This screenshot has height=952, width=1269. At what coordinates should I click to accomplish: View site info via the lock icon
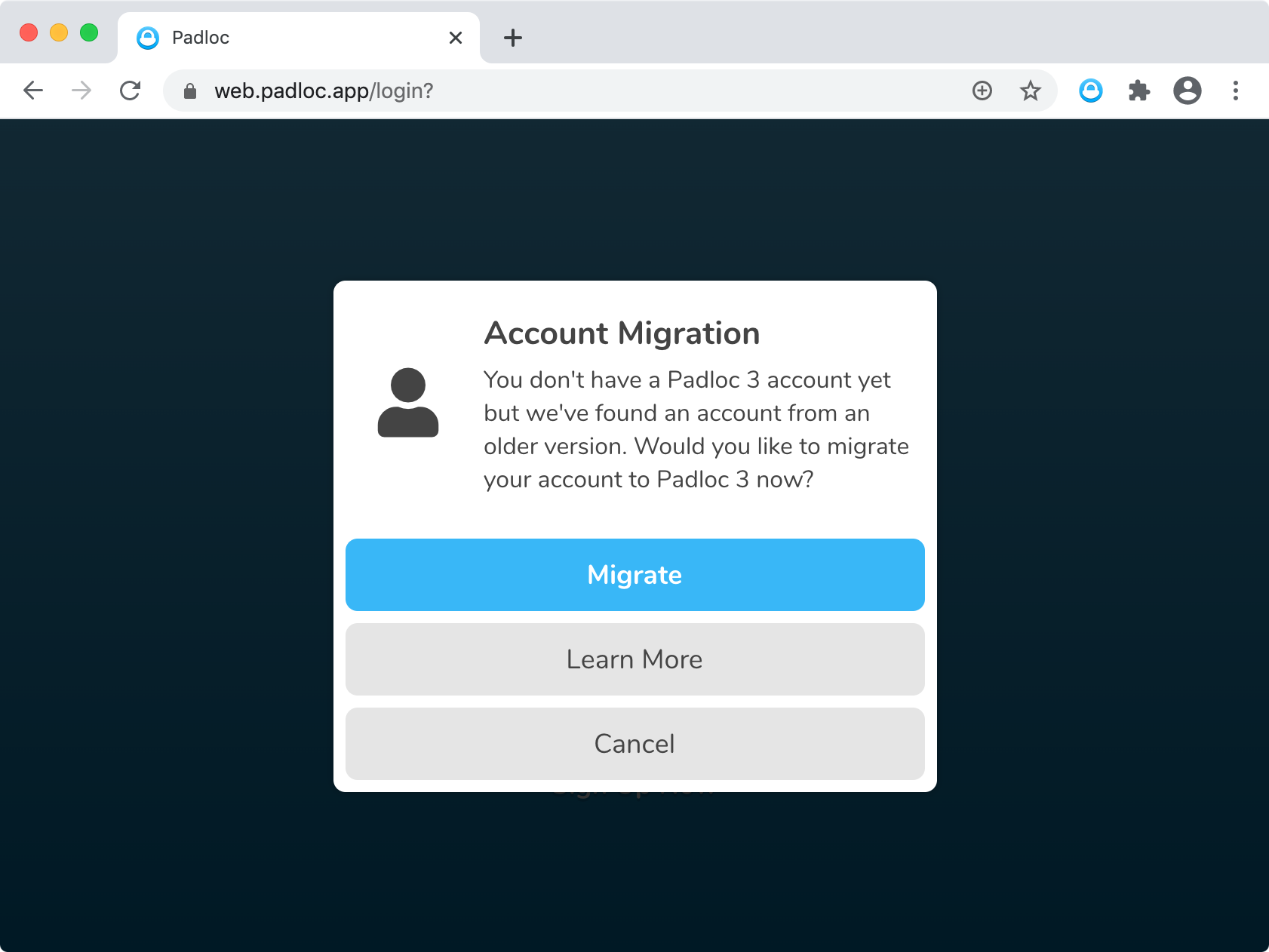pos(190,91)
